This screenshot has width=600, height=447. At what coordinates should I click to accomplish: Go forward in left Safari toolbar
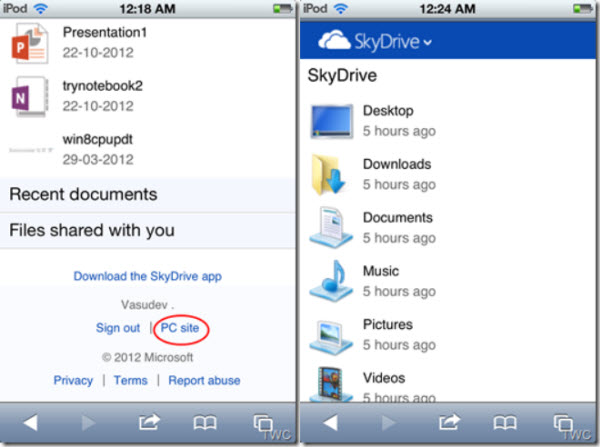[x=88, y=423]
